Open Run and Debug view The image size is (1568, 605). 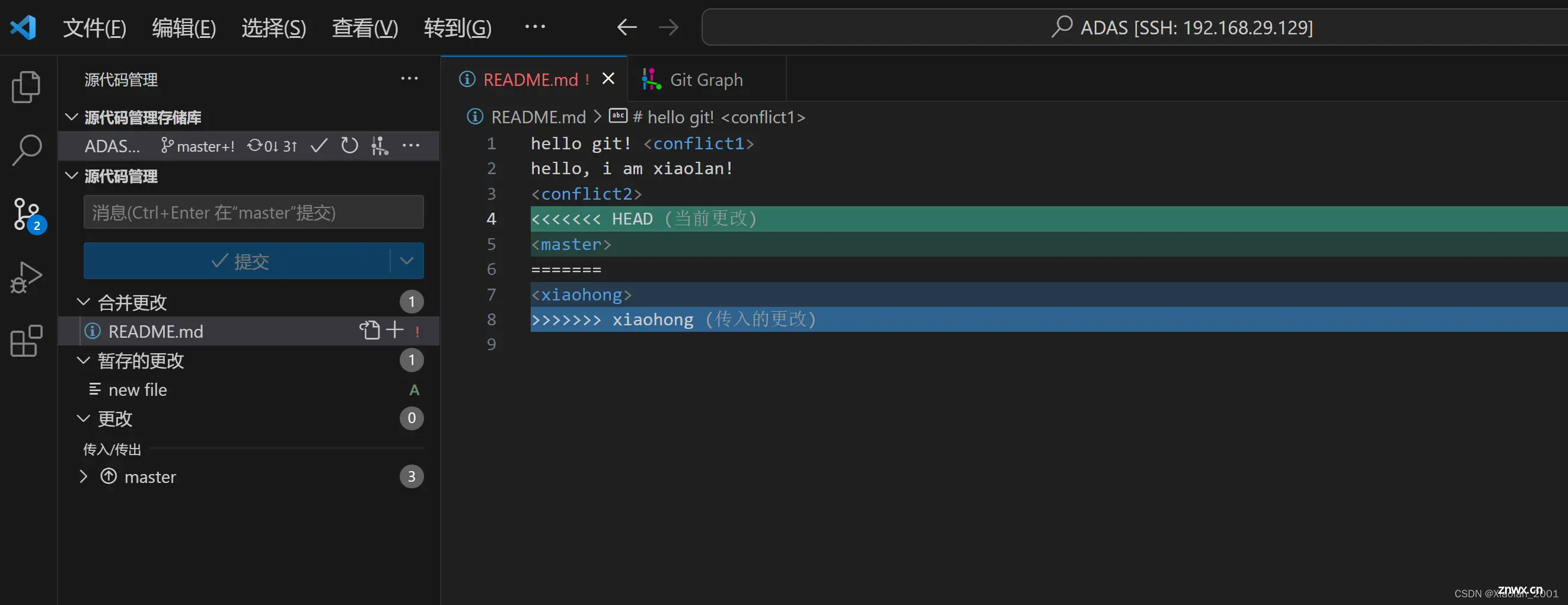tap(26, 277)
